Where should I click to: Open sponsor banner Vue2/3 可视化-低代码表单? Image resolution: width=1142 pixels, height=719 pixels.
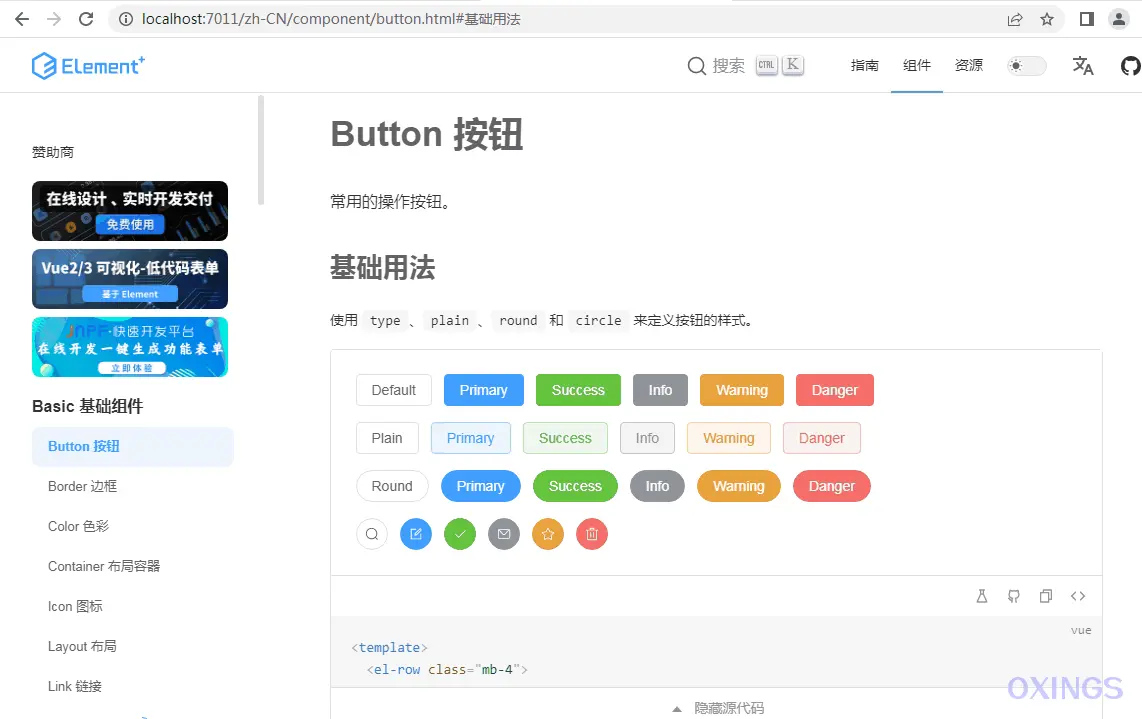[x=130, y=279]
